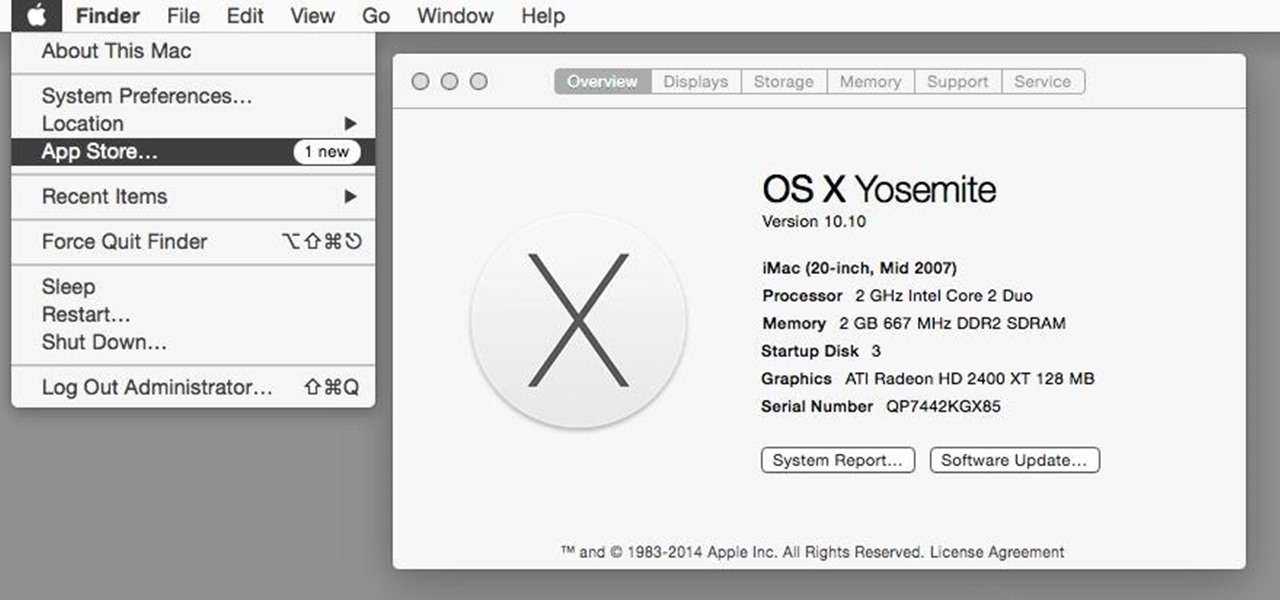The width and height of the screenshot is (1280, 600).
Task: Switch to the Displays tab
Action: (x=696, y=82)
